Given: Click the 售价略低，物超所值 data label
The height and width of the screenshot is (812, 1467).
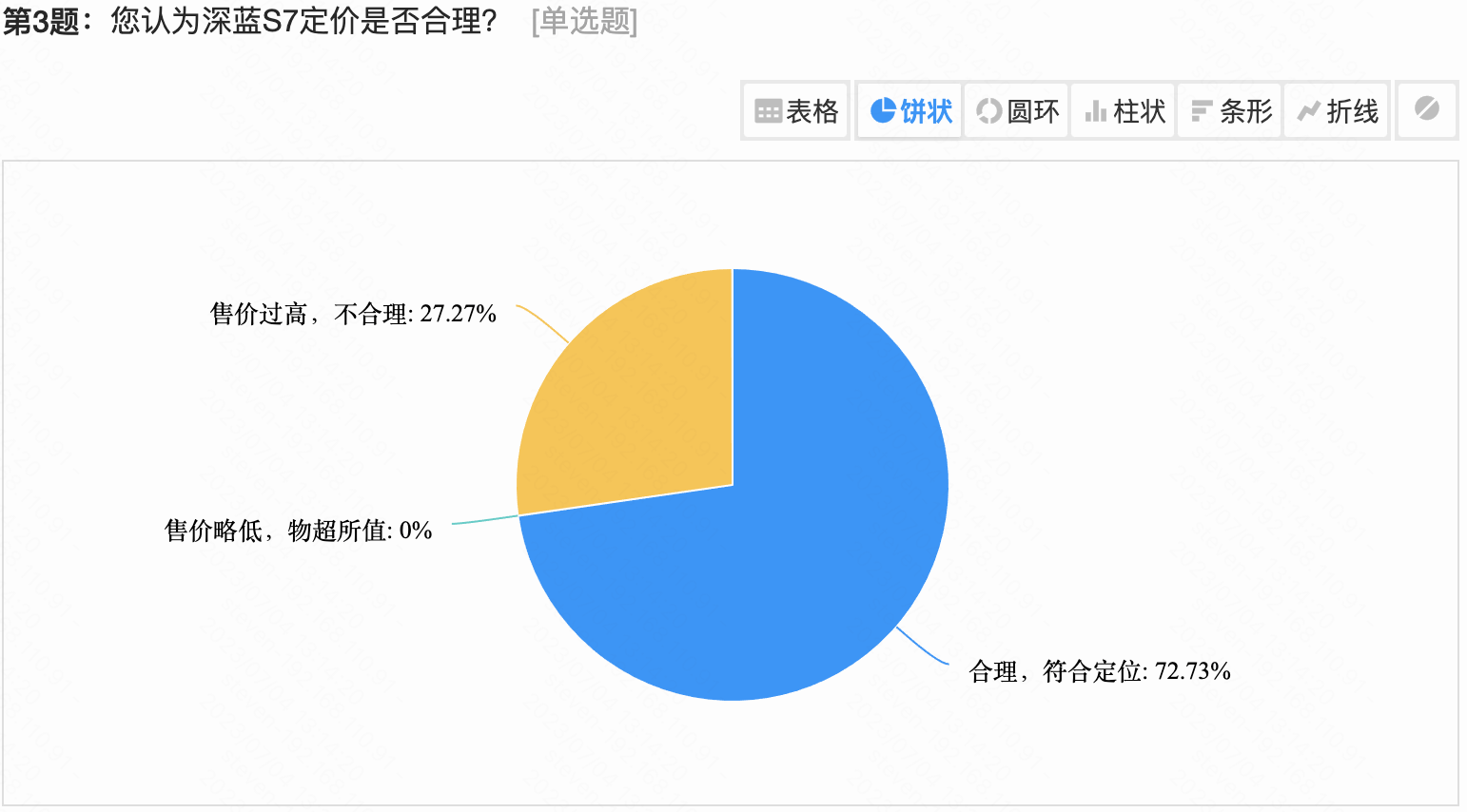Looking at the screenshot, I should [x=298, y=531].
